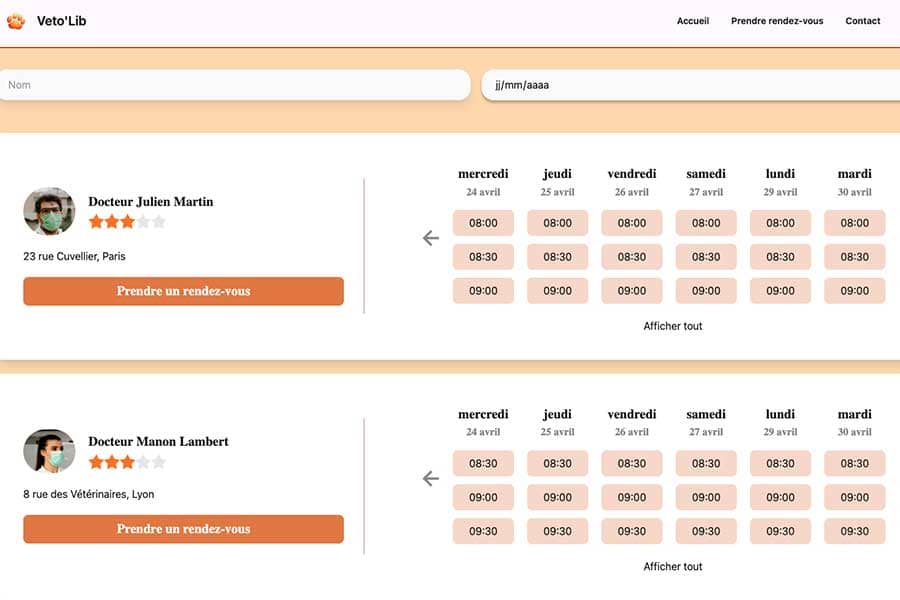
Task: Select the 08:00 slot for mercredi 24 avril with Julien Martin
Action: coord(483,222)
